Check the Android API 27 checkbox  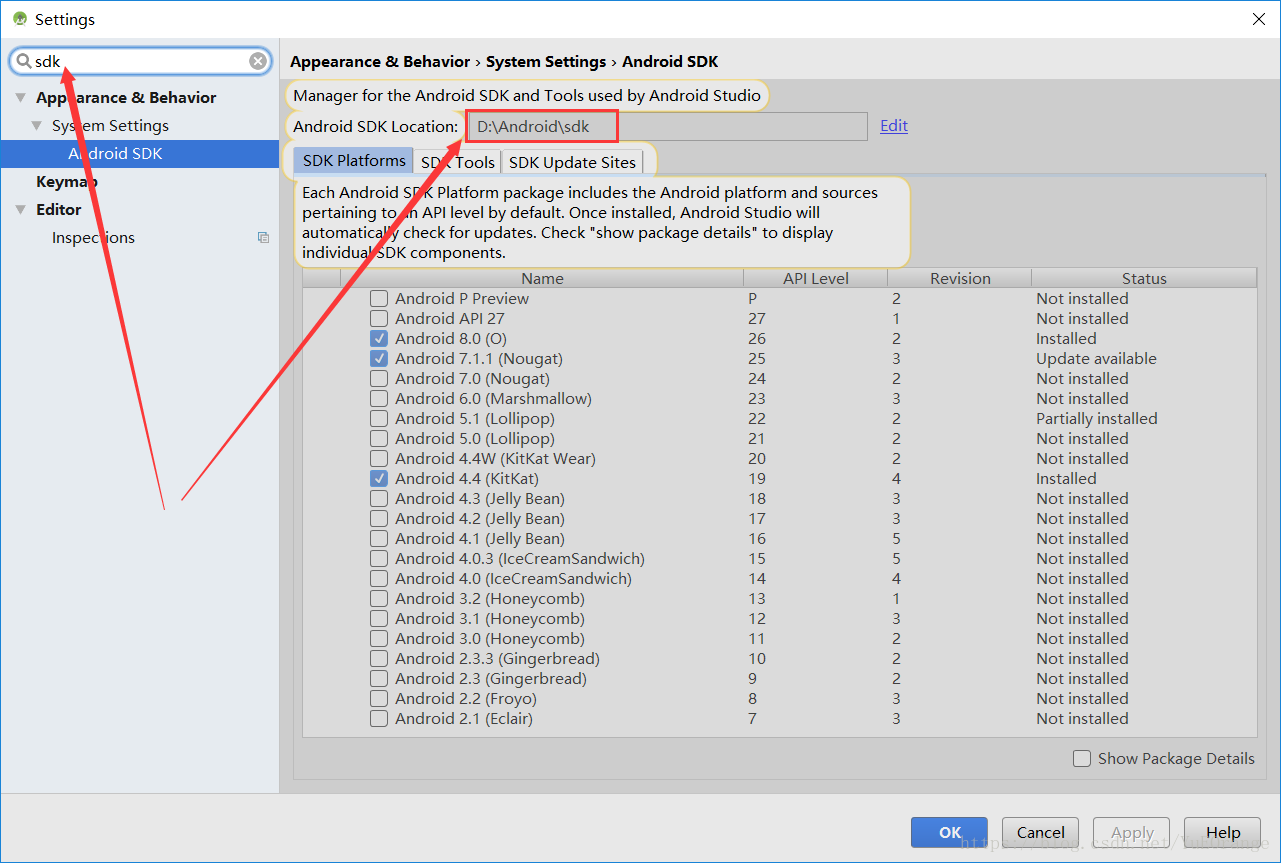(379, 318)
